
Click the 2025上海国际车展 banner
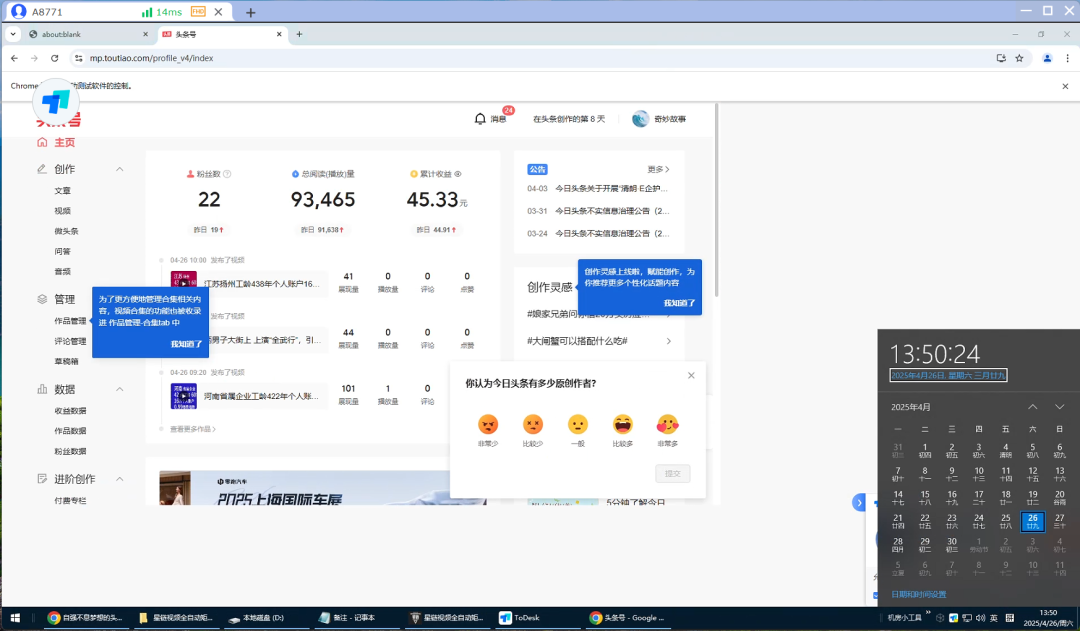click(322, 488)
